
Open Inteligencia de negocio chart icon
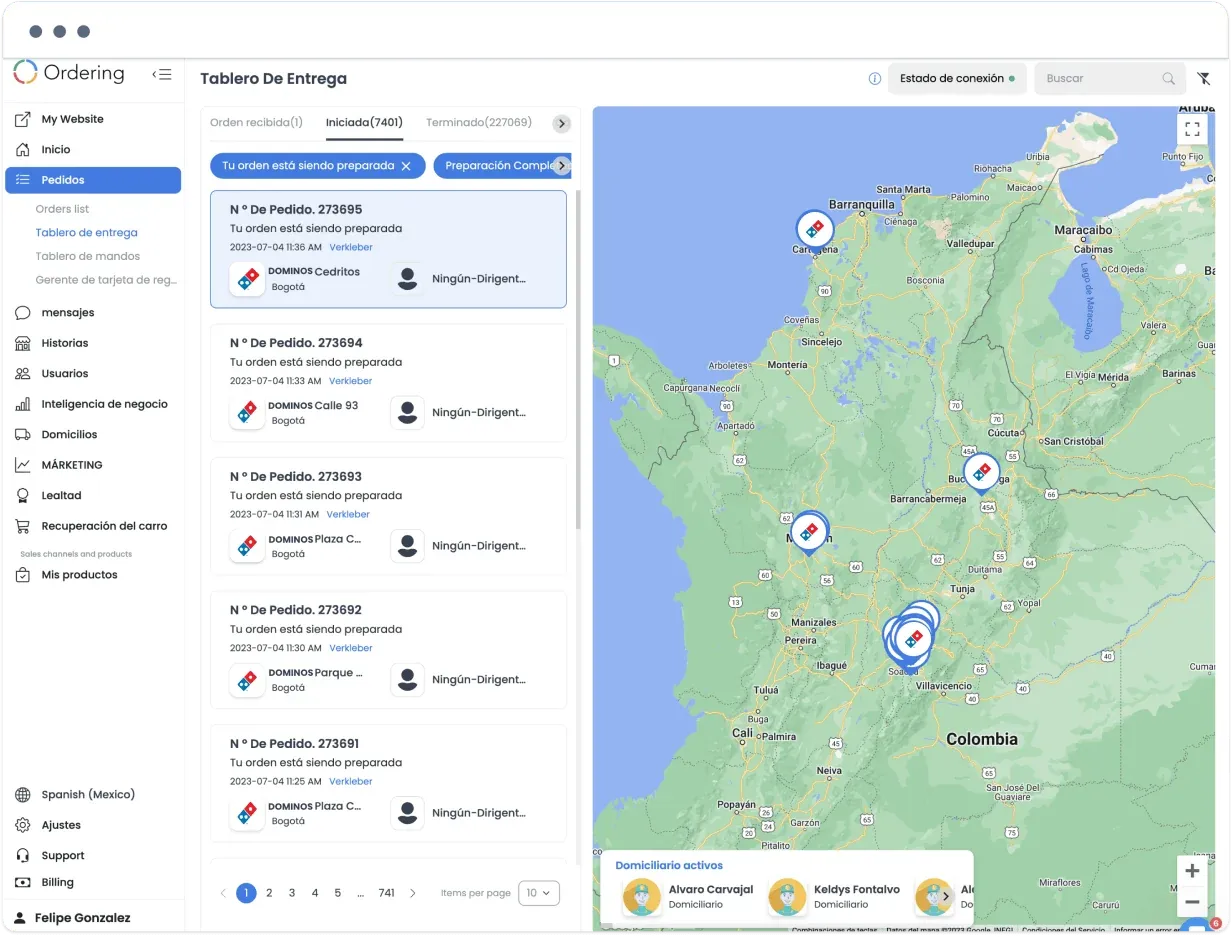click(23, 404)
